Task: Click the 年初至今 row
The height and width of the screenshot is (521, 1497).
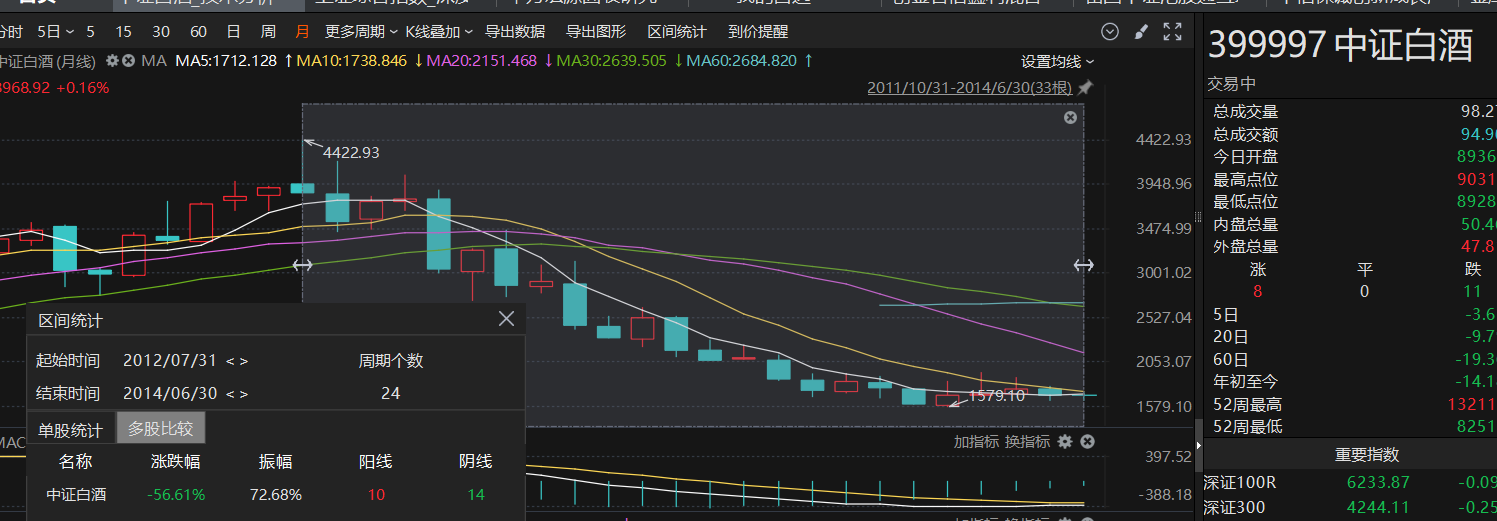Action: 1349,381
